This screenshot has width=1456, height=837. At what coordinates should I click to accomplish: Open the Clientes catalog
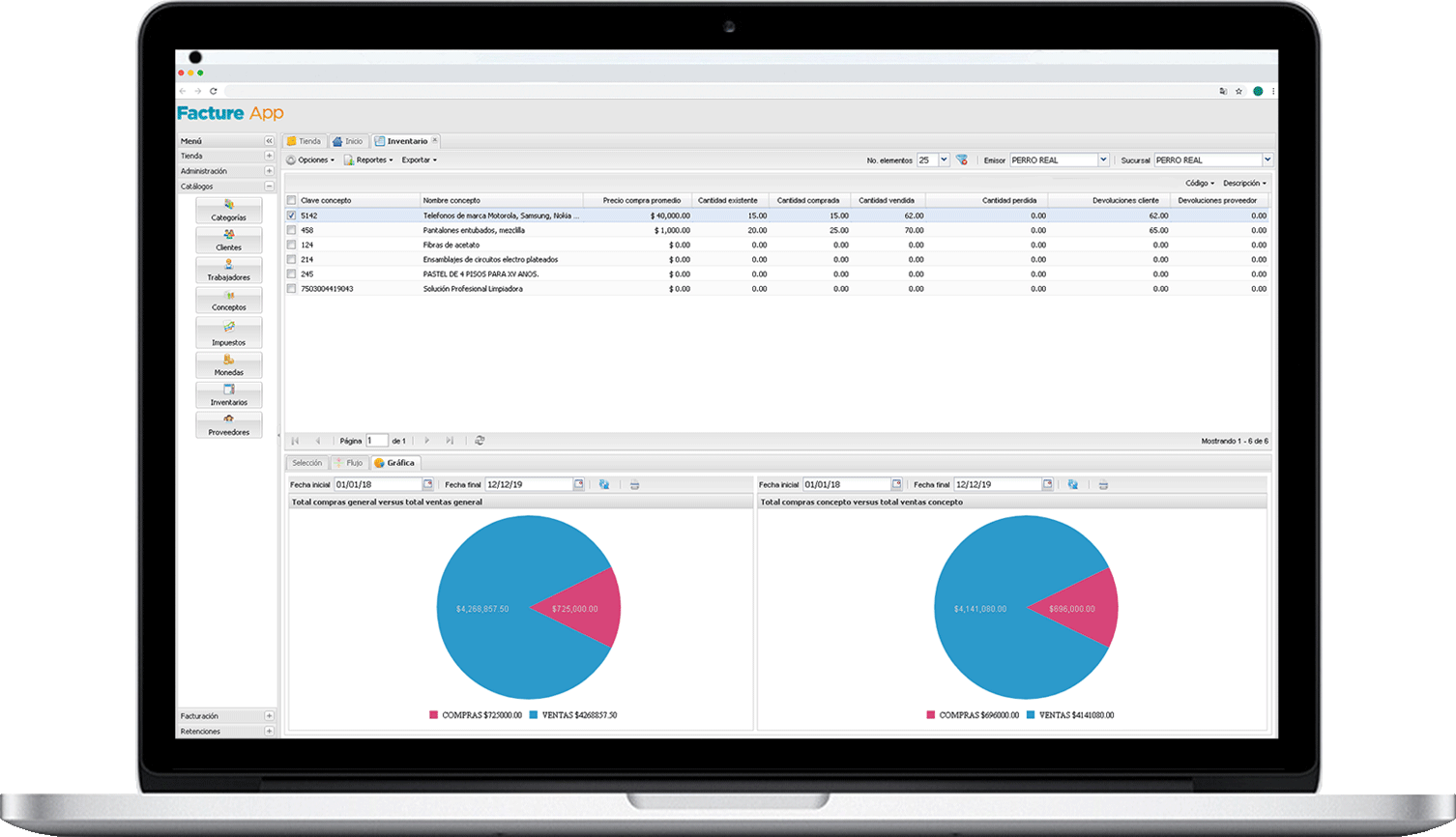pos(229,240)
